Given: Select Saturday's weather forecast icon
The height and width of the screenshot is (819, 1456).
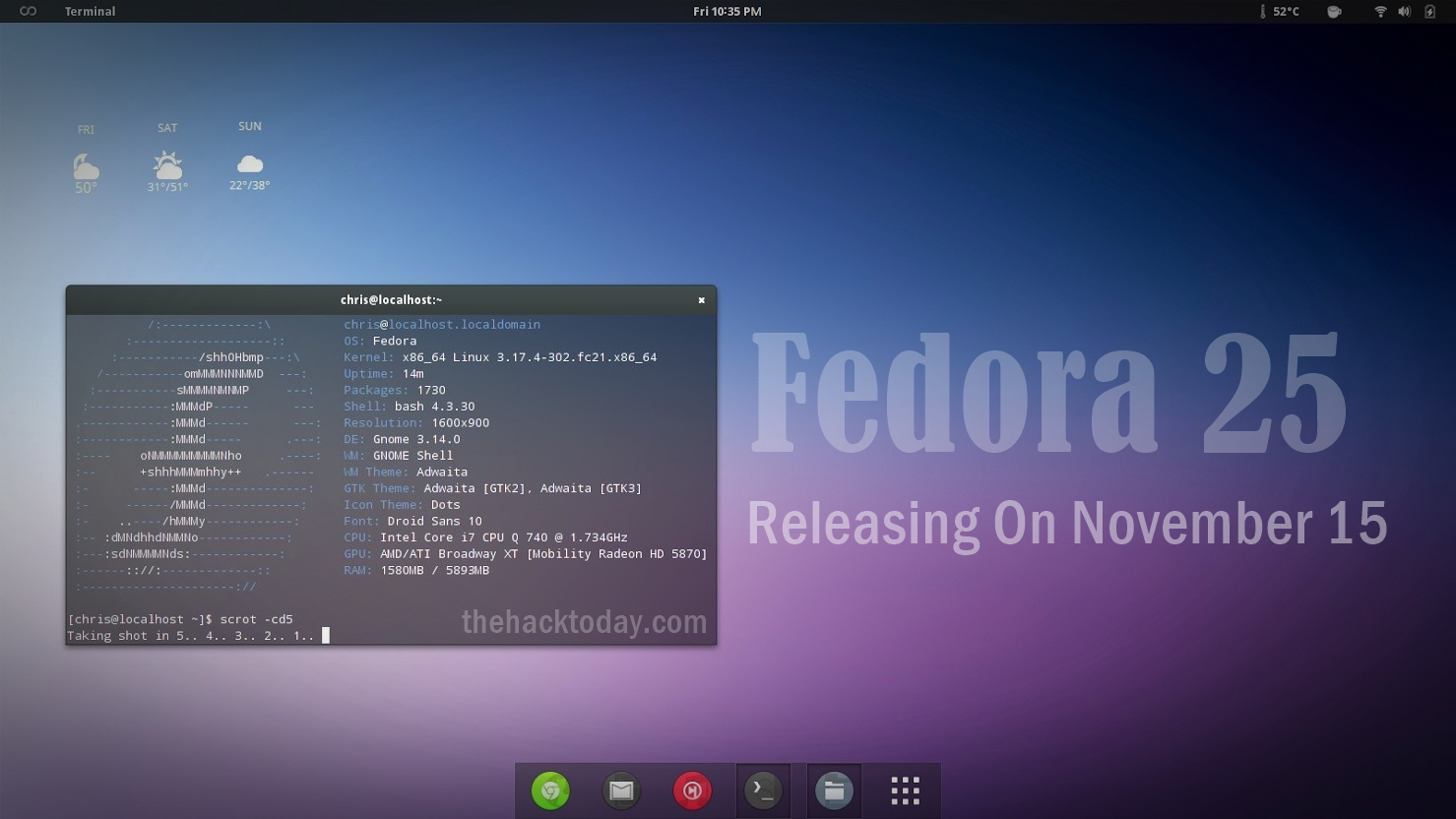Looking at the screenshot, I should point(167,163).
